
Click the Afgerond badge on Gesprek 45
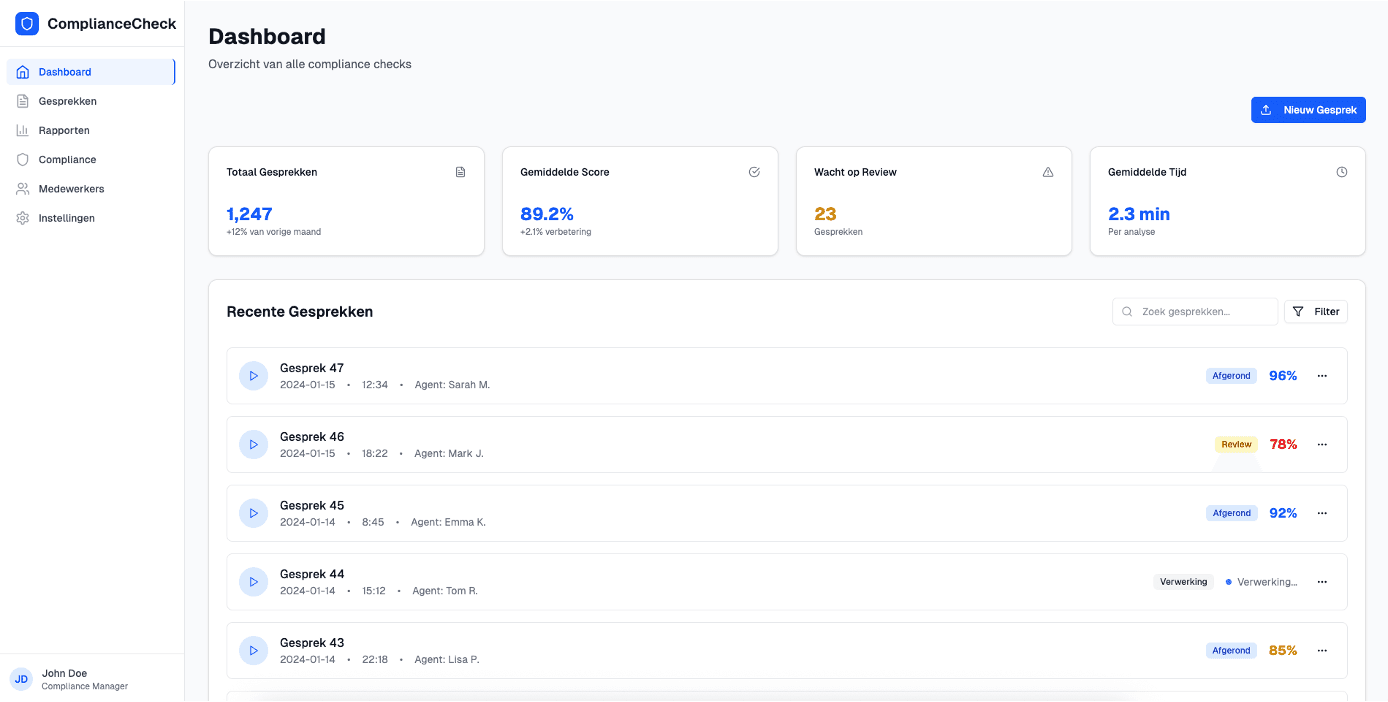click(x=1231, y=513)
